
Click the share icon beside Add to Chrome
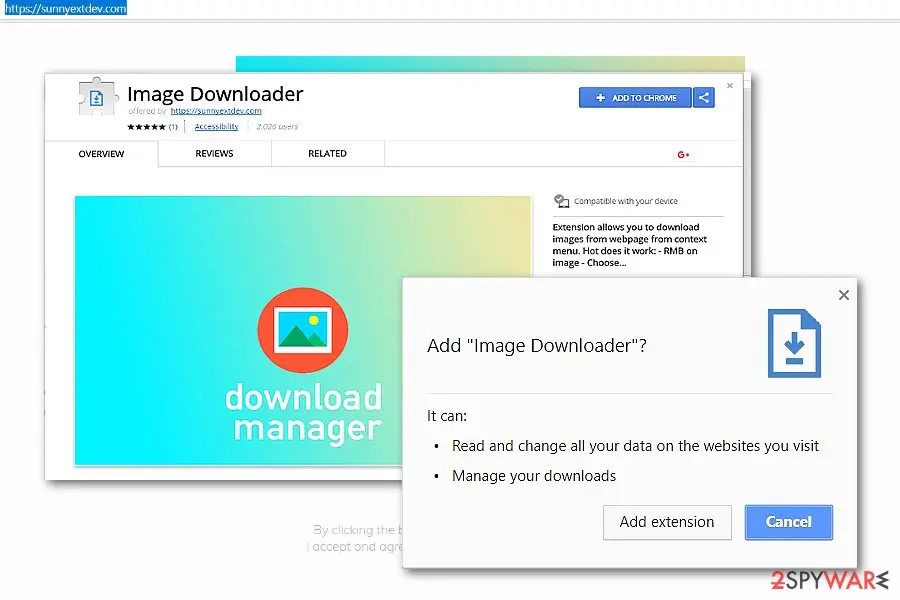704,98
